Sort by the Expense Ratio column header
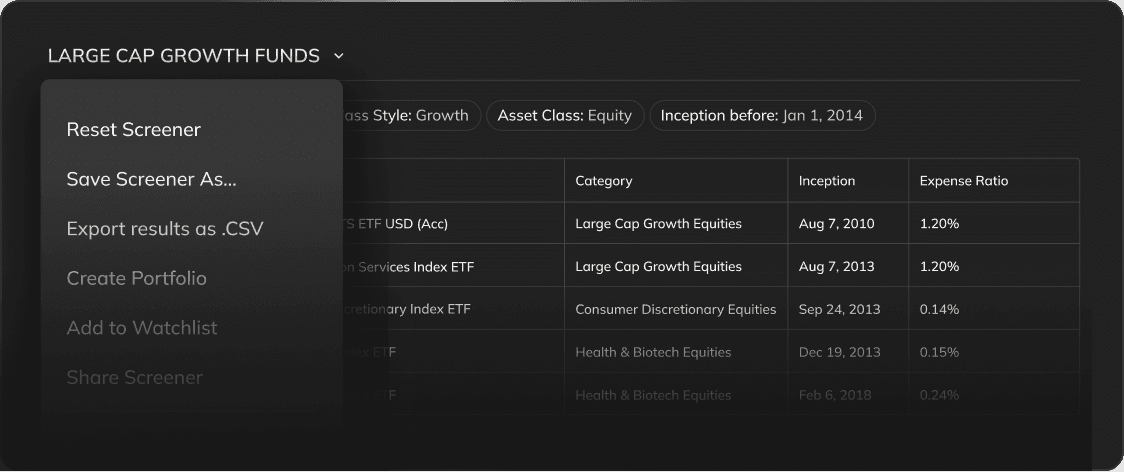The image size is (1124, 472). click(964, 181)
